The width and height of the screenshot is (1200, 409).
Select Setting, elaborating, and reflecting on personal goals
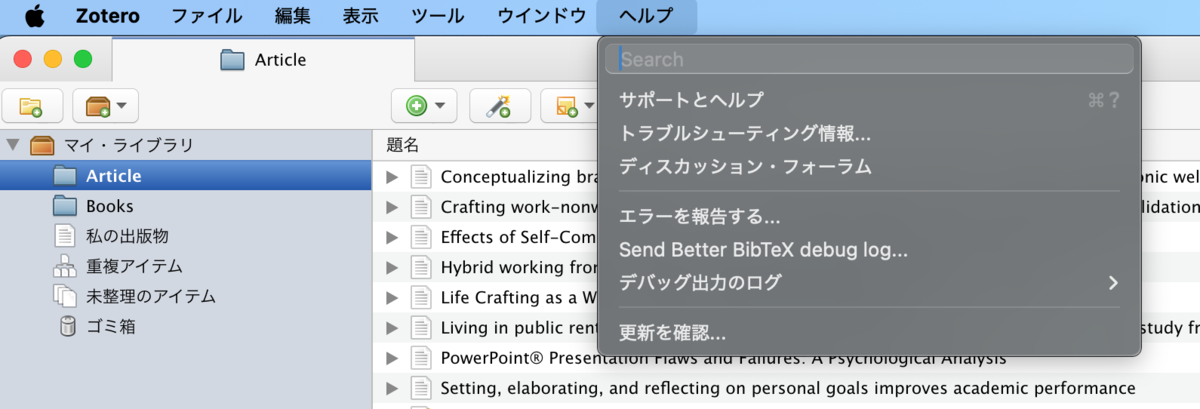pyautogui.click(x=788, y=387)
